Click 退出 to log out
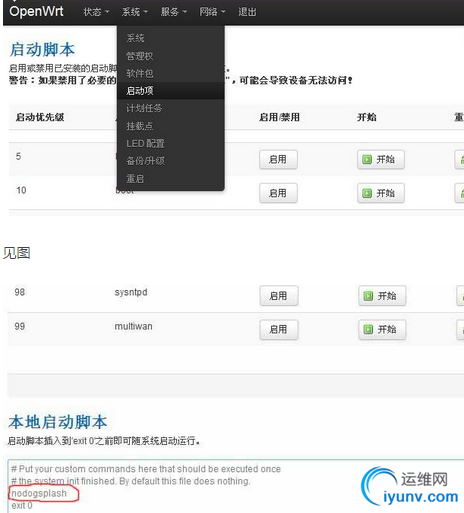 (x=247, y=12)
